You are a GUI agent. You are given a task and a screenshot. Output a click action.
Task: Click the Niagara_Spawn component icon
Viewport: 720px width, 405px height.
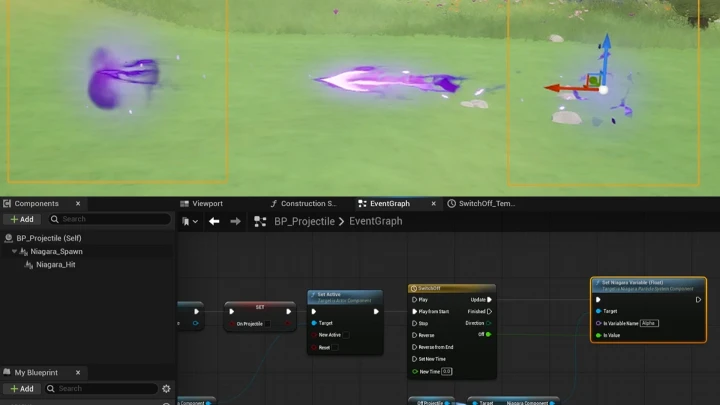[x=24, y=251]
